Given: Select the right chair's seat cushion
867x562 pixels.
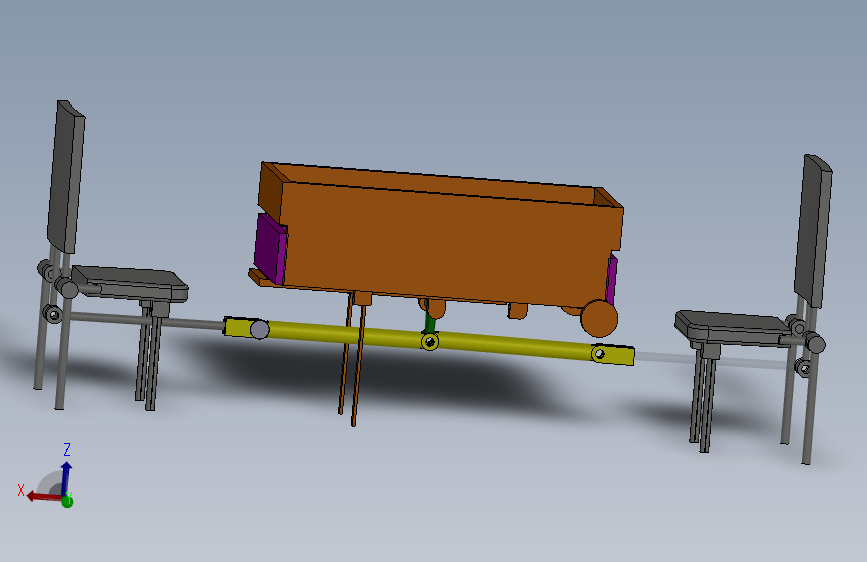Looking at the screenshot, I should [x=733, y=329].
